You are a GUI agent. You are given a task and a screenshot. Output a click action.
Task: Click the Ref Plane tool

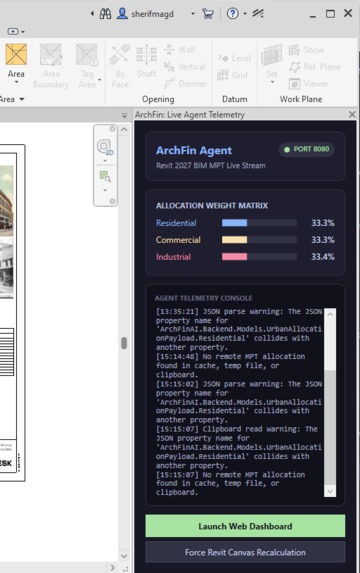[x=315, y=67]
